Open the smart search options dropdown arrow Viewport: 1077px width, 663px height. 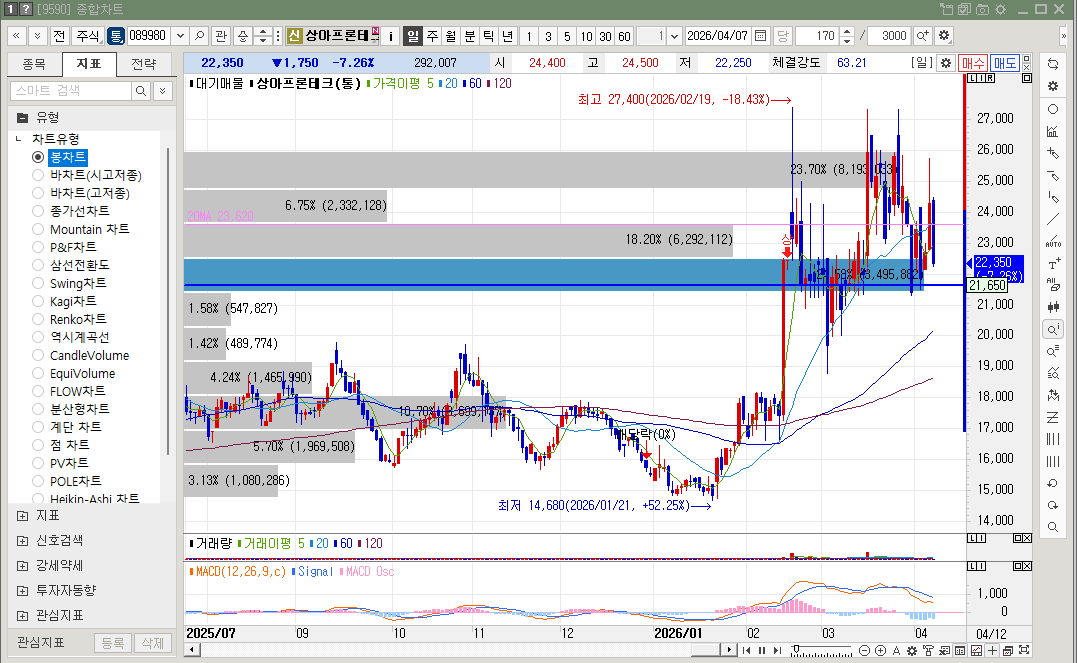163,91
